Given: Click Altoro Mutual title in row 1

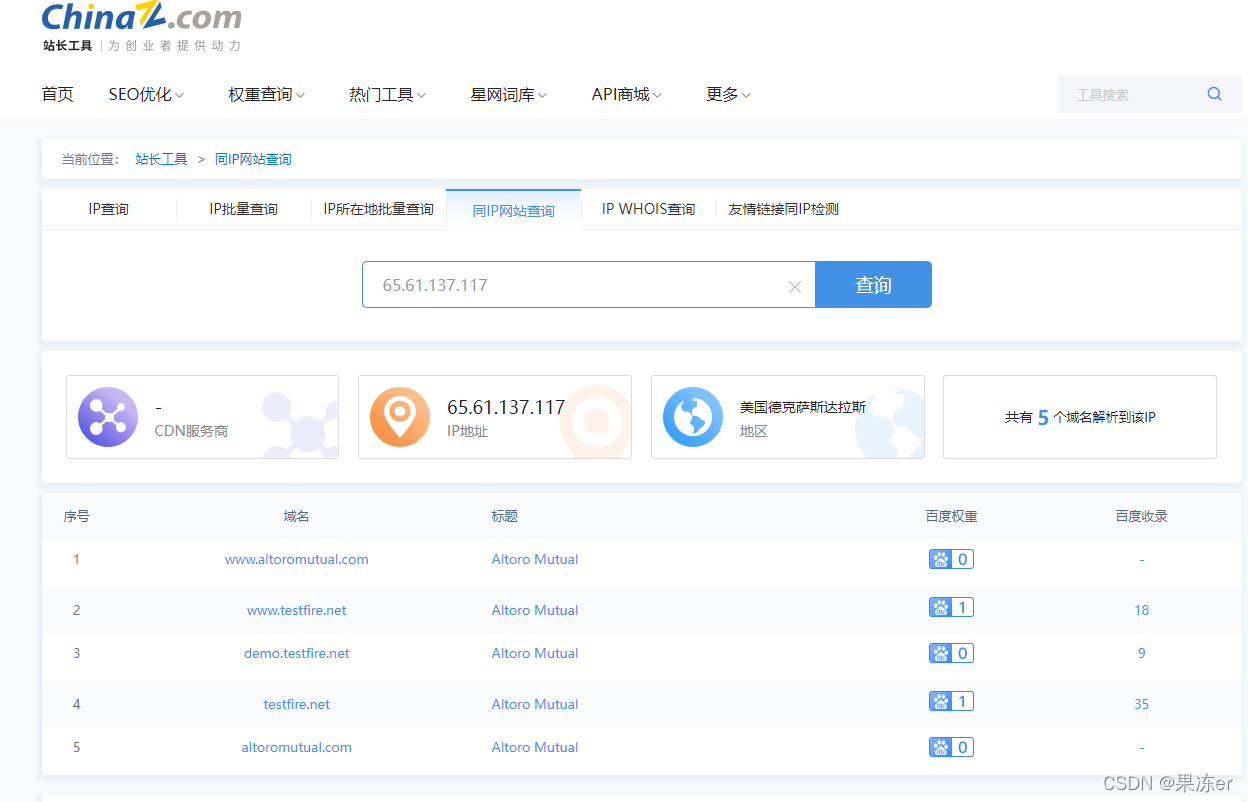Looking at the screenshot, I should (x=535, y=559).
